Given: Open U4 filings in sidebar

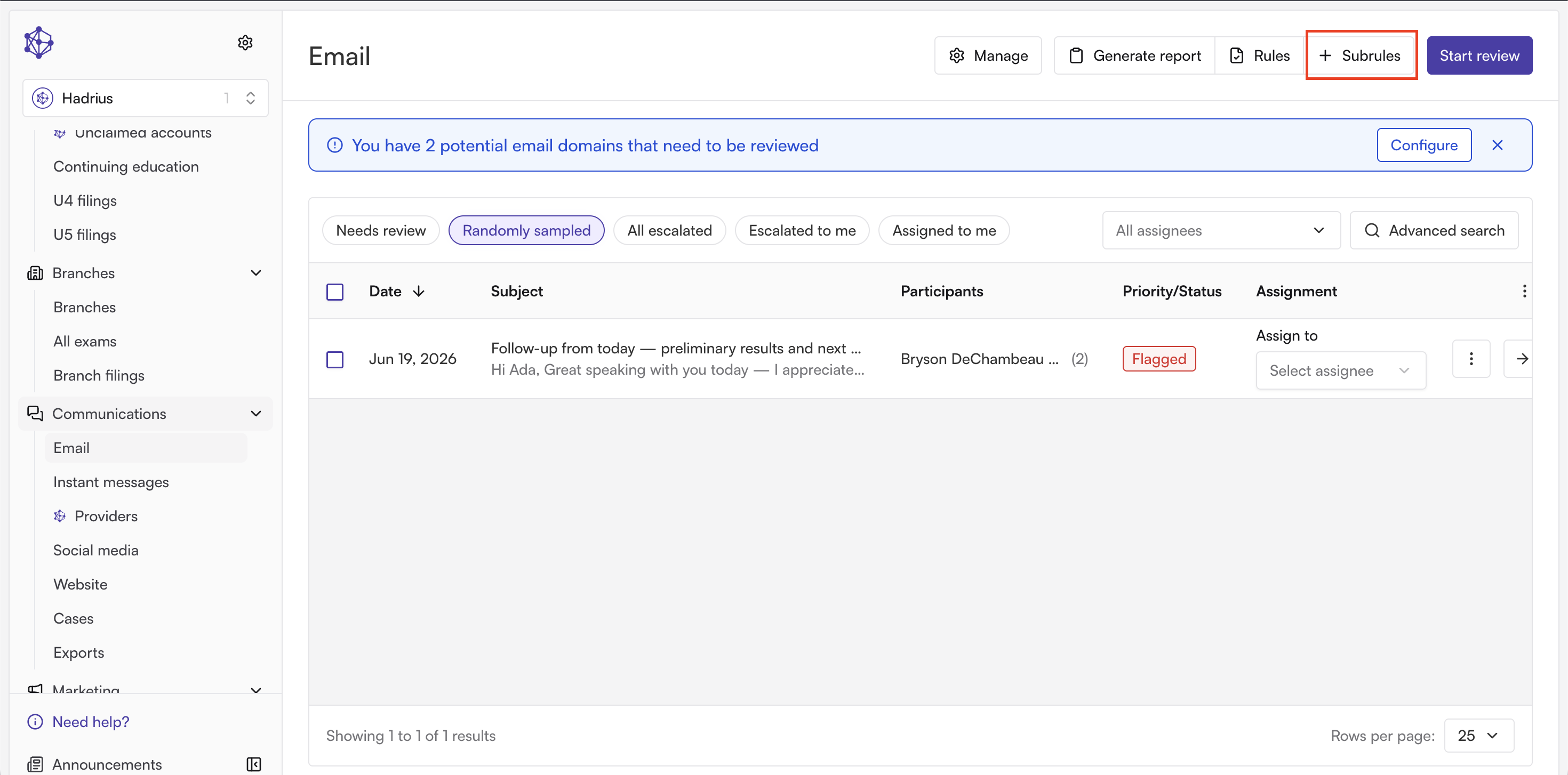Looking at the screenshot, I should (85, 200).
